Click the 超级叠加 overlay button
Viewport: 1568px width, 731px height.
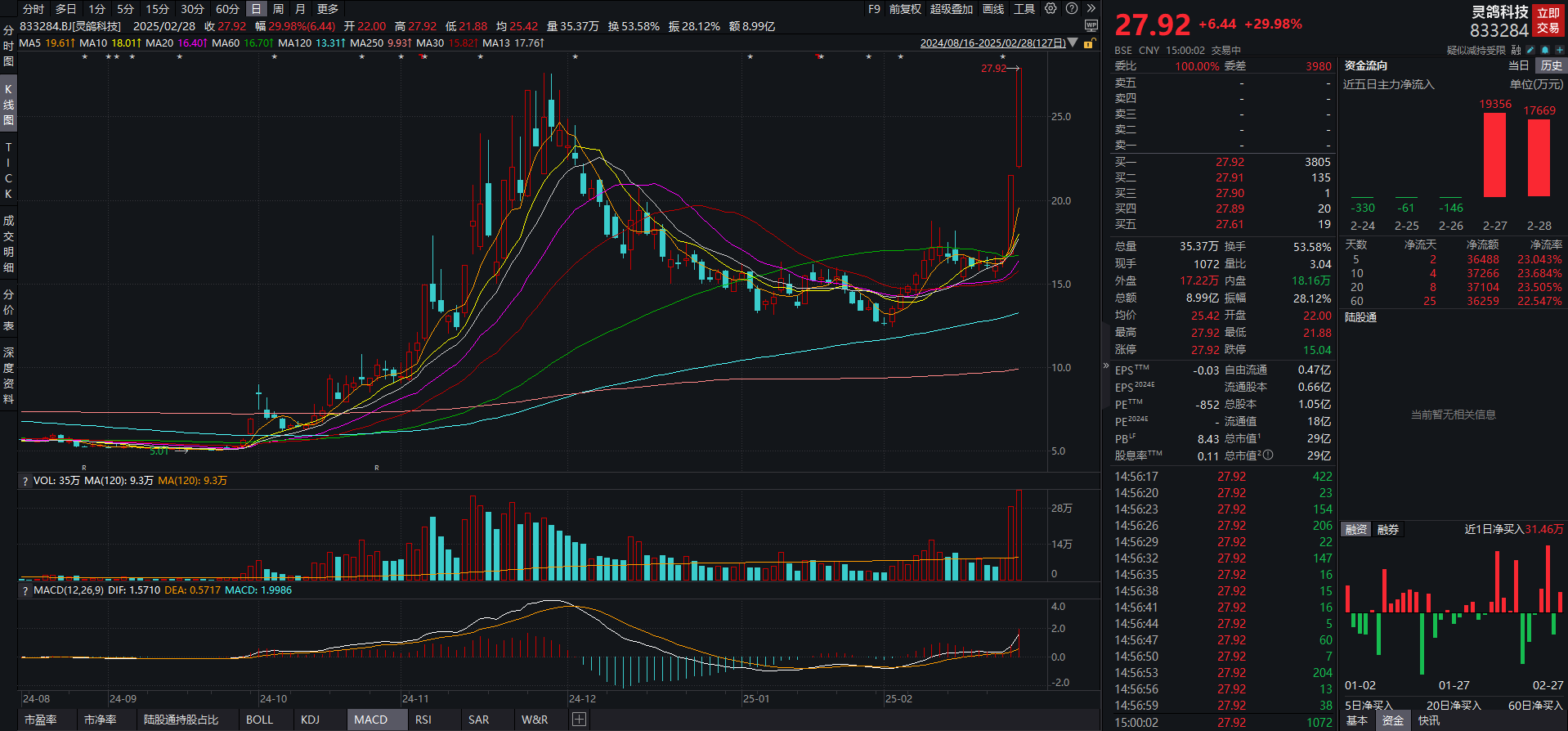[951, 9]
